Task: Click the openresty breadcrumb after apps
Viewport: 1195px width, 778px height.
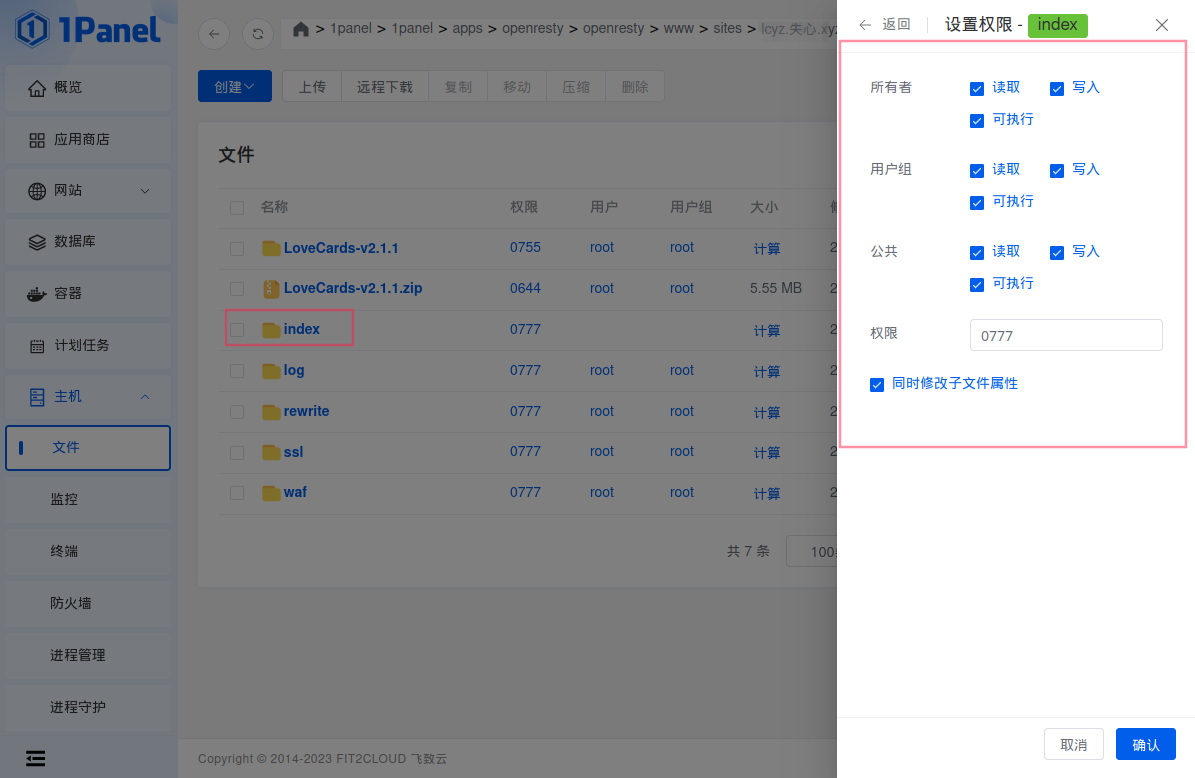Action: click(533, 28)
